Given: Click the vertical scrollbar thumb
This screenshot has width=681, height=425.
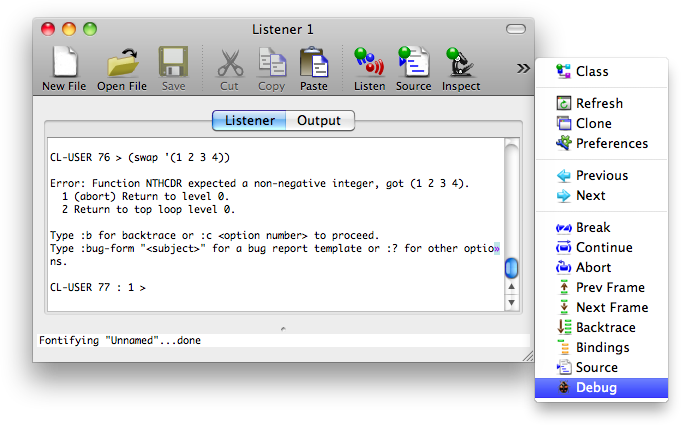Looking at the screenshot, I should tap(511, 268).
